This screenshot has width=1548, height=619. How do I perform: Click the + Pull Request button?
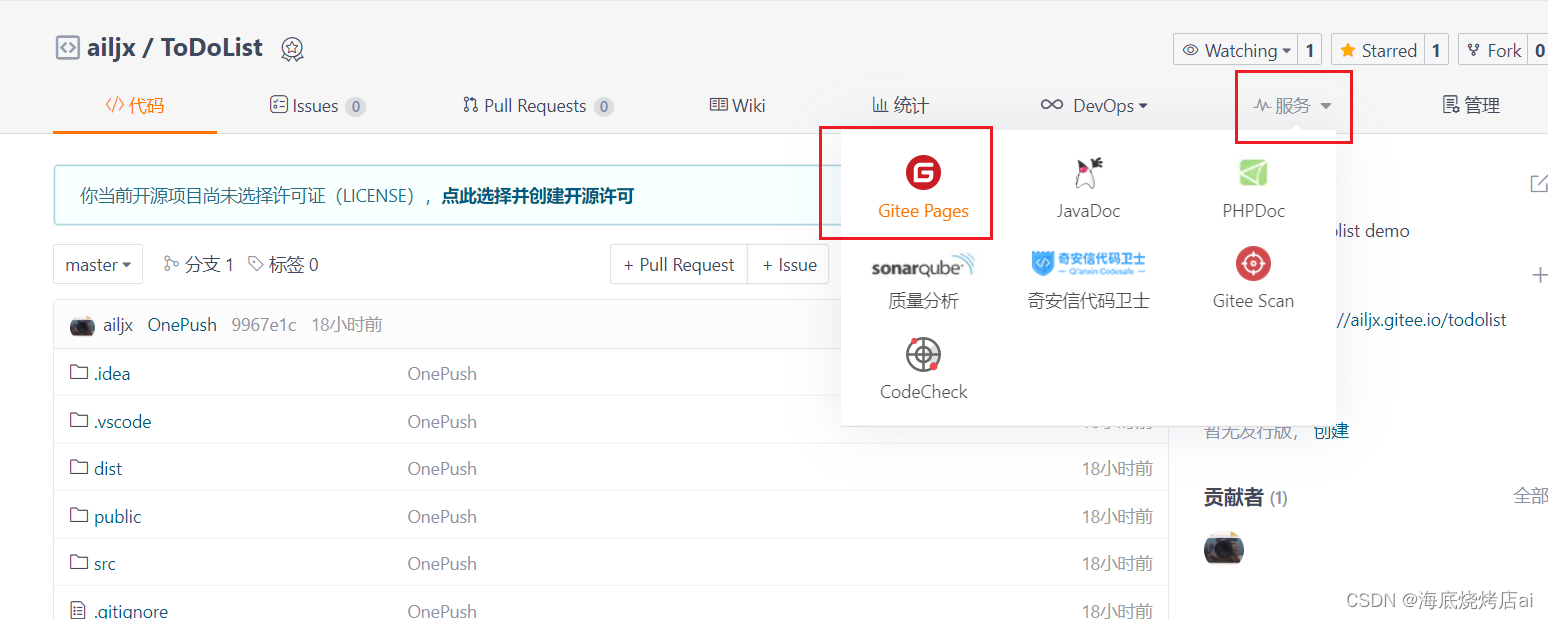tap(679, 265)
